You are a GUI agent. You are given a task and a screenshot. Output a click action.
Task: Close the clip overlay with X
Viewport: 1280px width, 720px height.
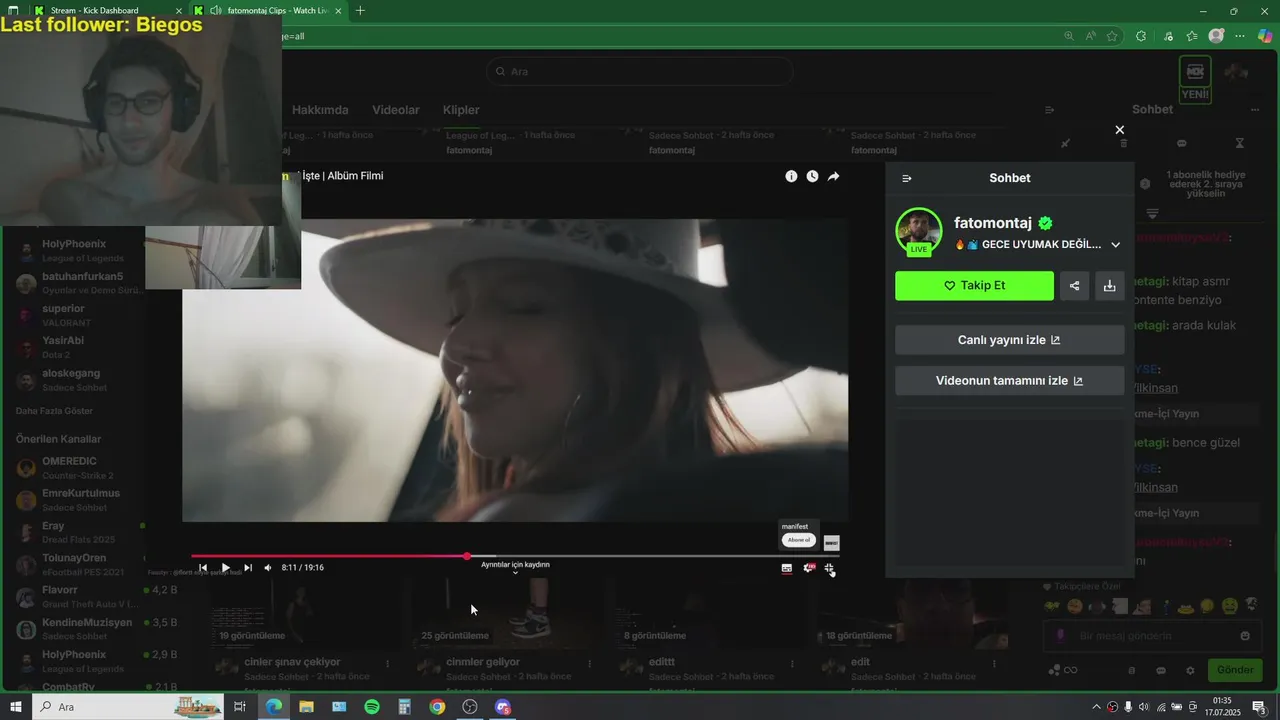1120,130
